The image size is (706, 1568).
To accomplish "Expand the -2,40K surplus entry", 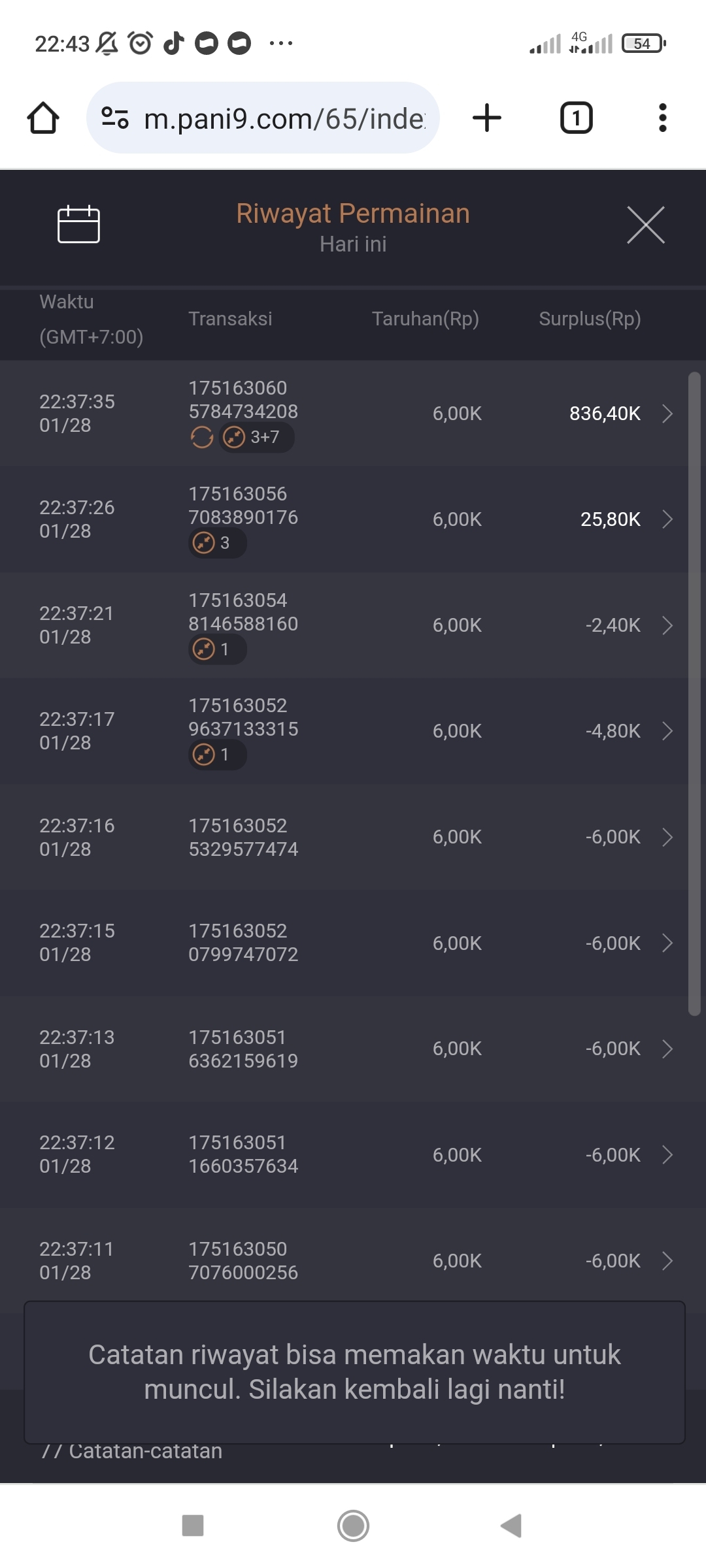I will [x=667, y=625].
